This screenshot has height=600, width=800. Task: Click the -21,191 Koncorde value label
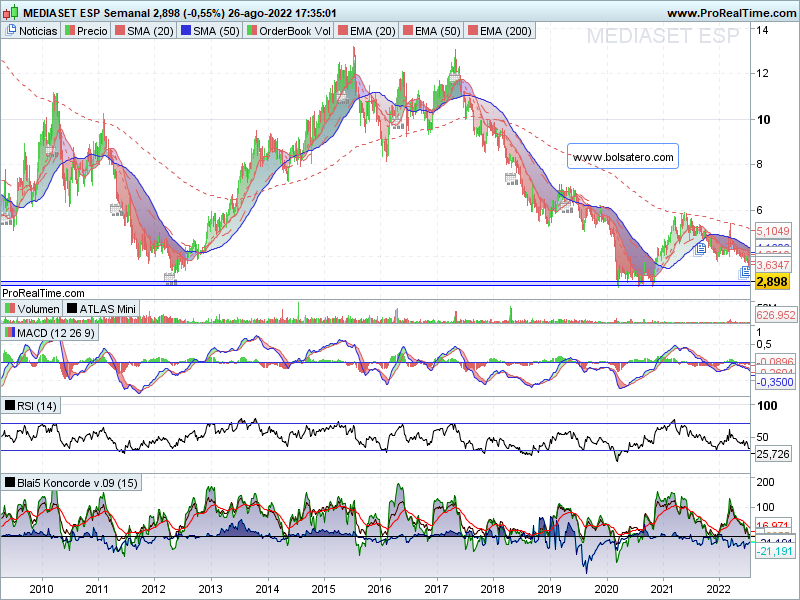coord(774,551)
